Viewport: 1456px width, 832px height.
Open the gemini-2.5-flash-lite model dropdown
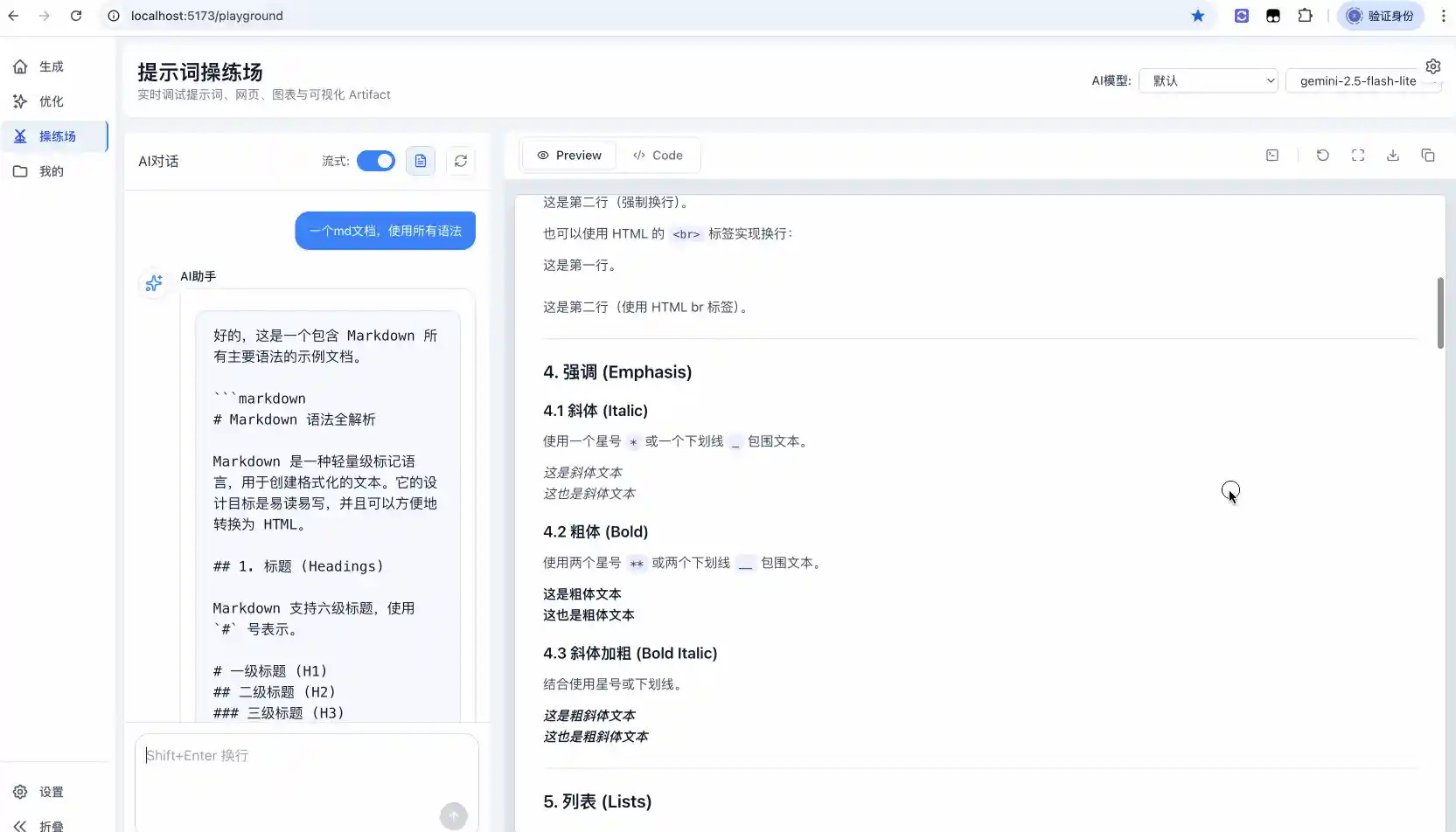1362,80
